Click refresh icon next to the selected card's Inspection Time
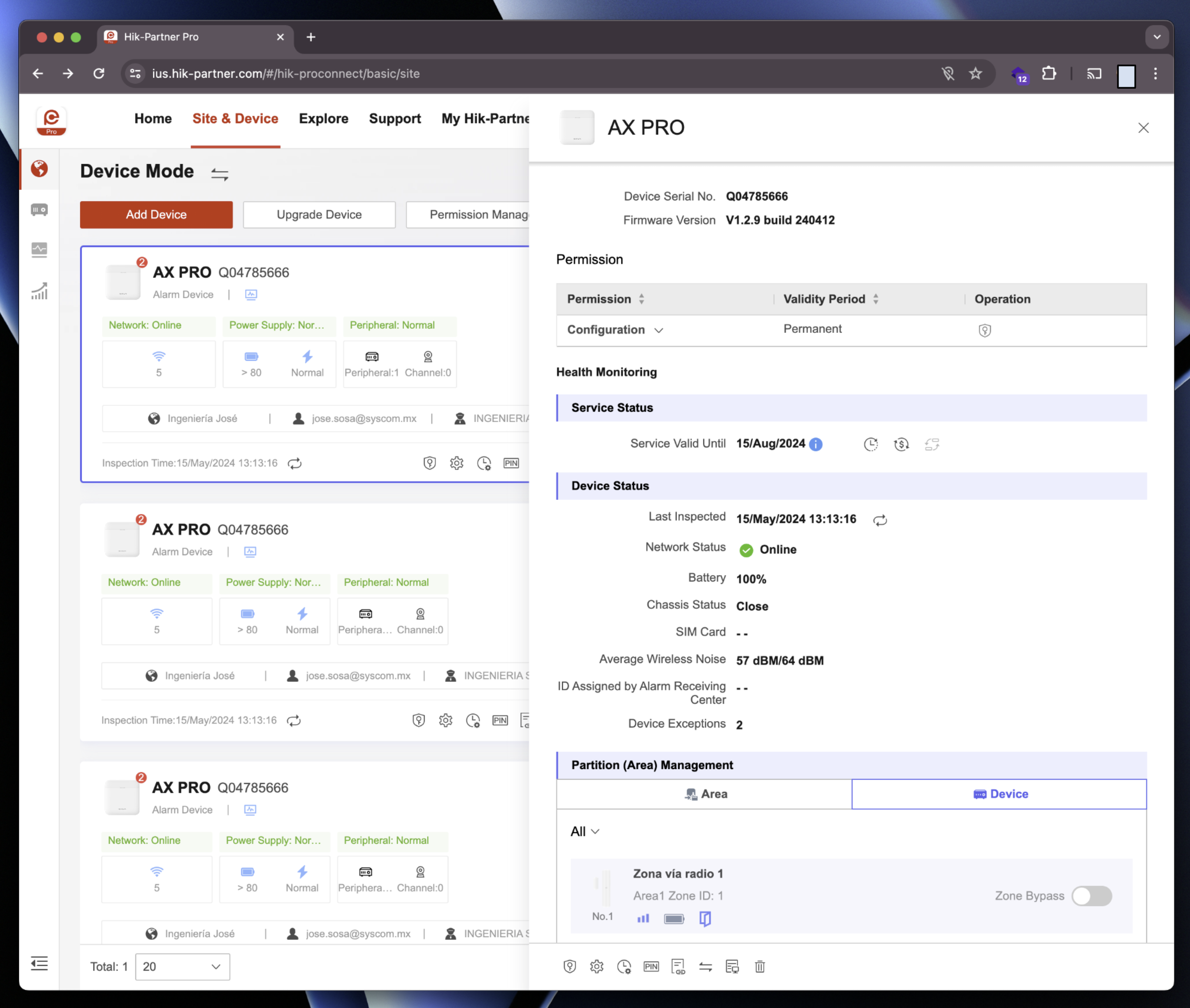The height and width of the screenshot is (1008, 1190). point(295,463)
